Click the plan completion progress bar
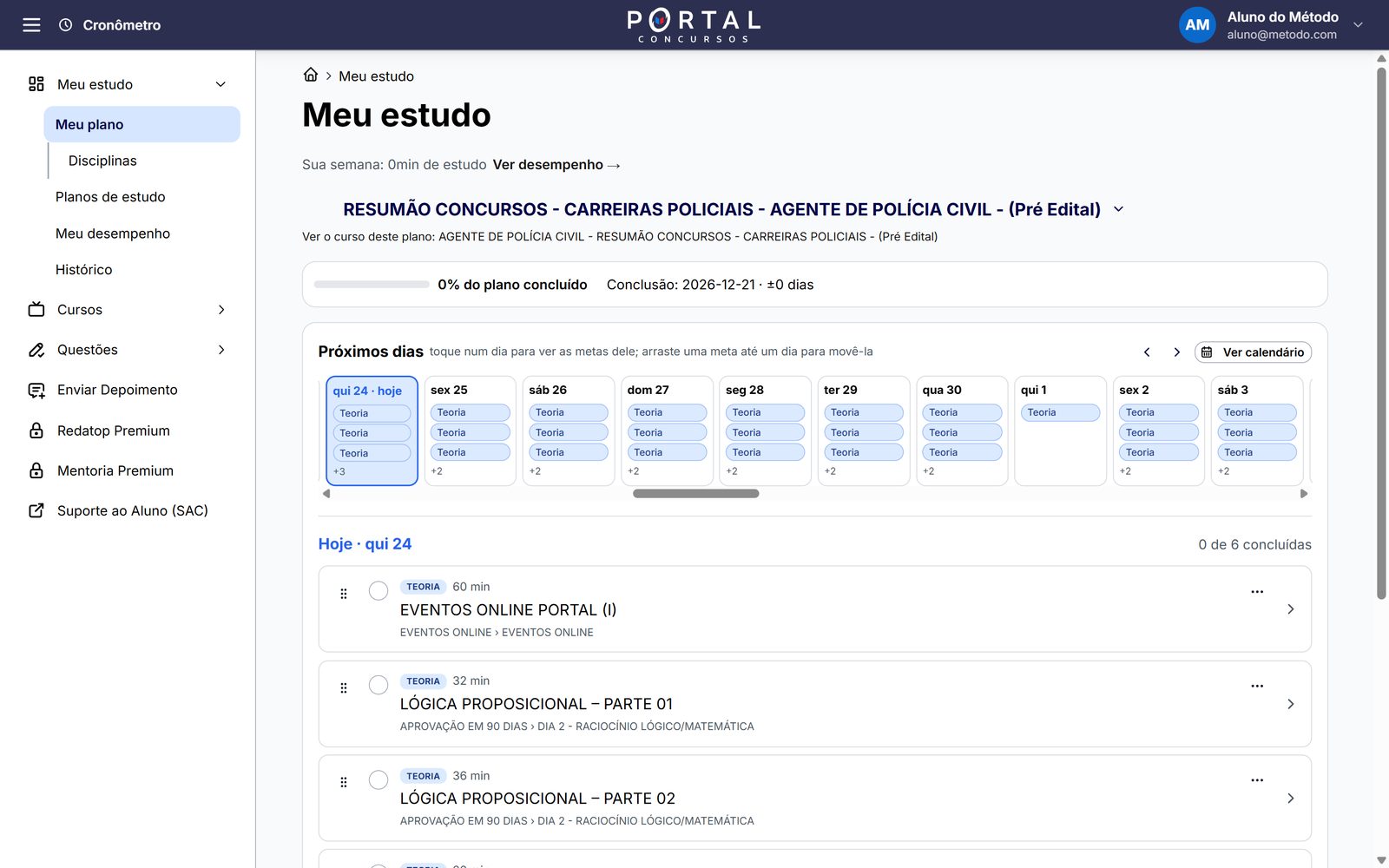This screenshot has height=868, width=1389. (x=372, y=285)
